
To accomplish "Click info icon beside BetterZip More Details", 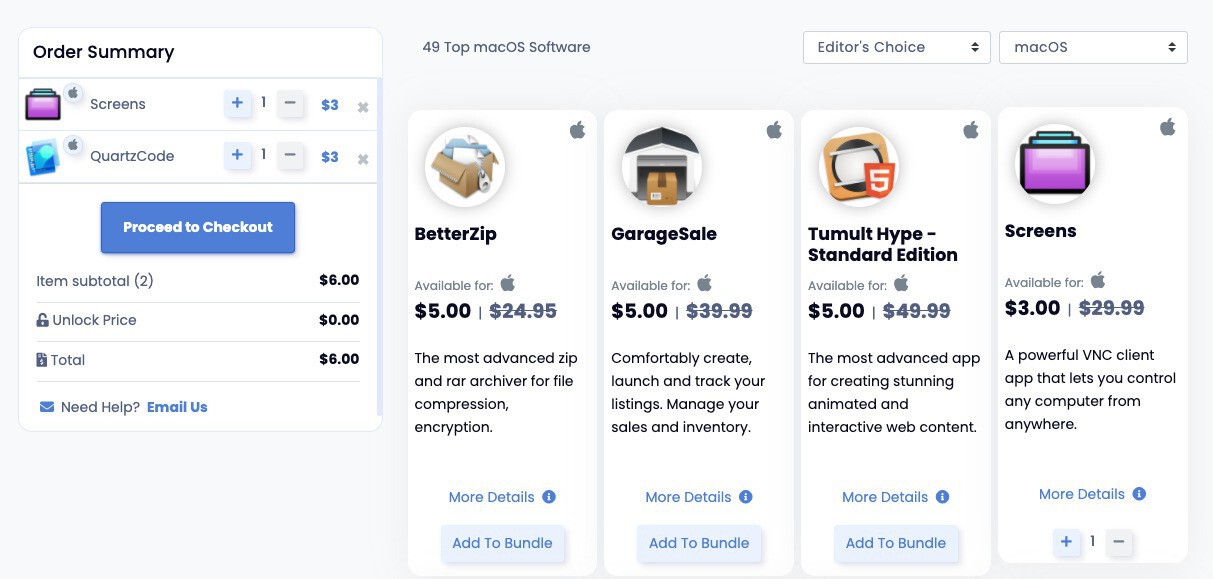I will [x=549, y=497].
